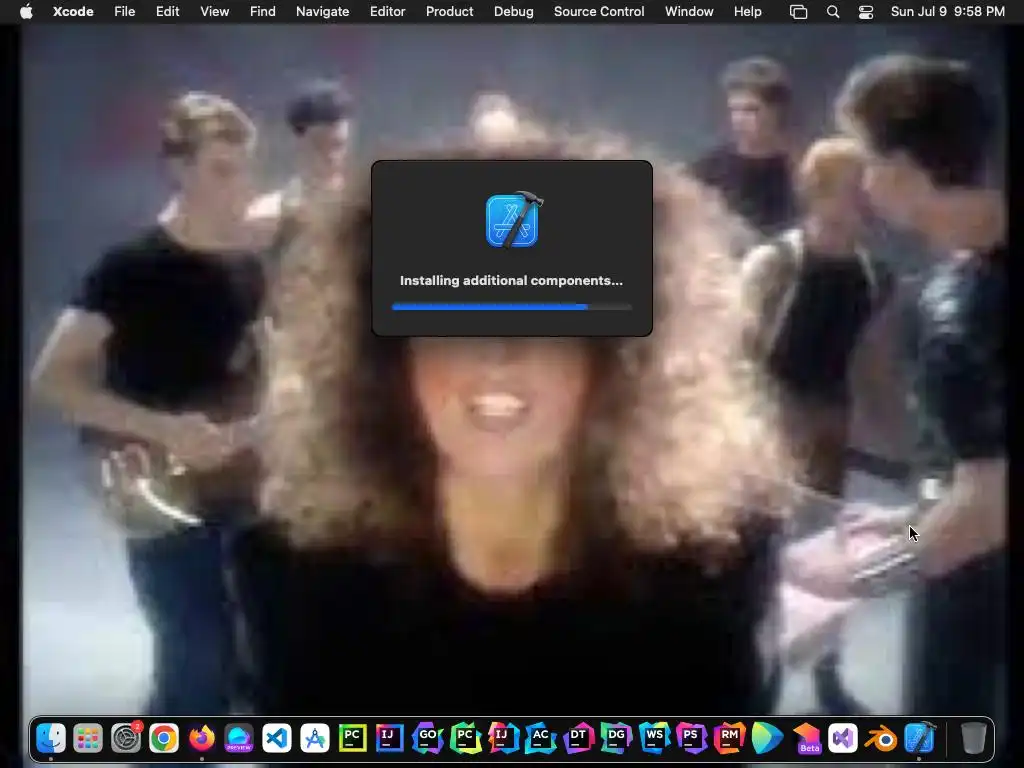
Task: Click the installation progress bar
Action: pos(511,306)
